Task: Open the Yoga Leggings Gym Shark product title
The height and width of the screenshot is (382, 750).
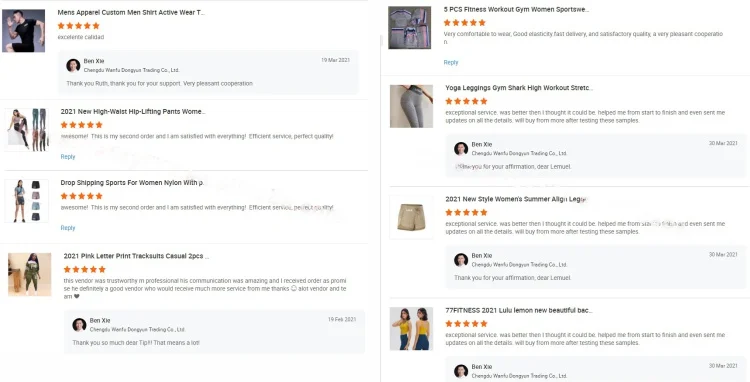Action: (519, 88)
